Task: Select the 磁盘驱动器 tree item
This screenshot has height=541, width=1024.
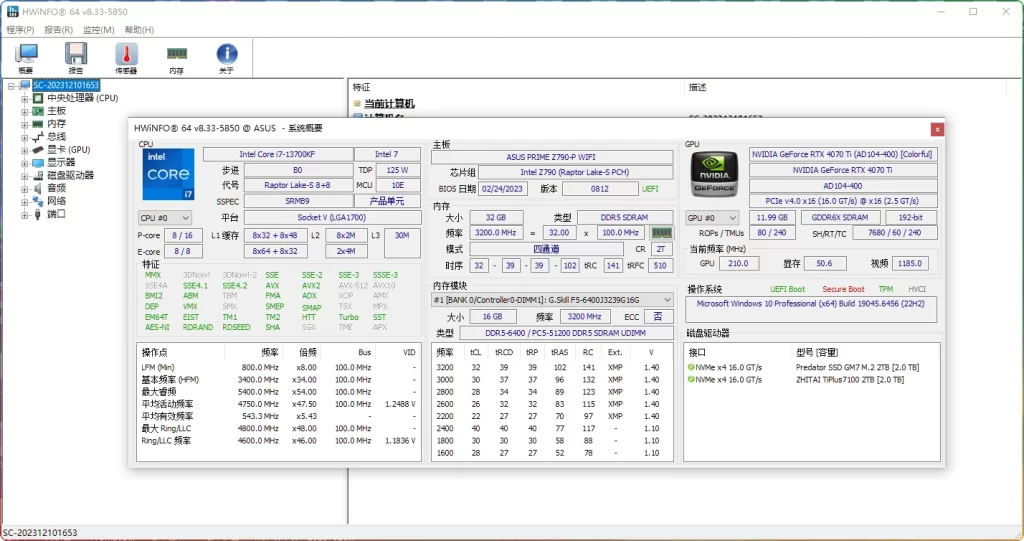Action: point(70,175)
